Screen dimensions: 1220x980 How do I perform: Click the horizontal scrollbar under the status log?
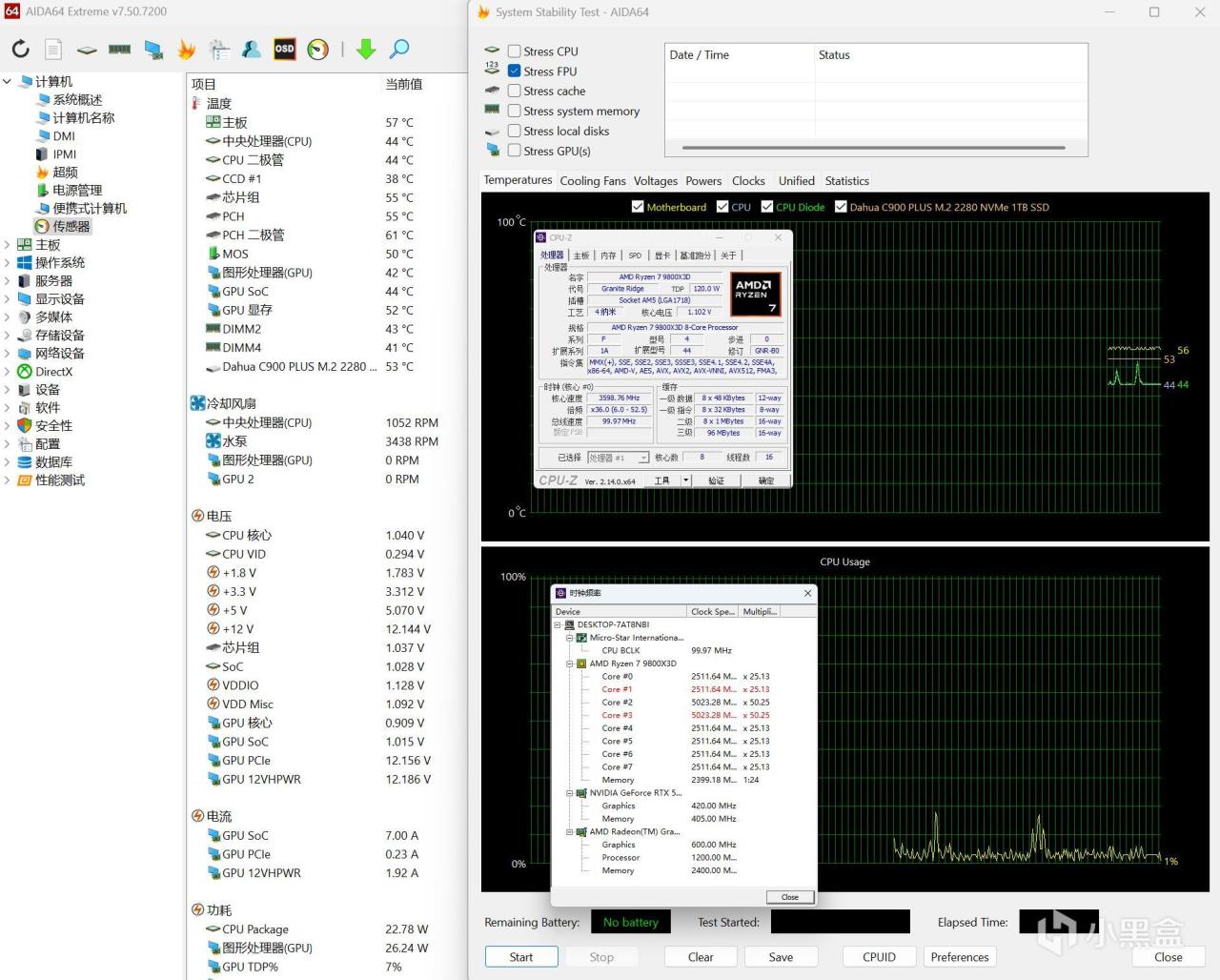[x=875, y=148]
